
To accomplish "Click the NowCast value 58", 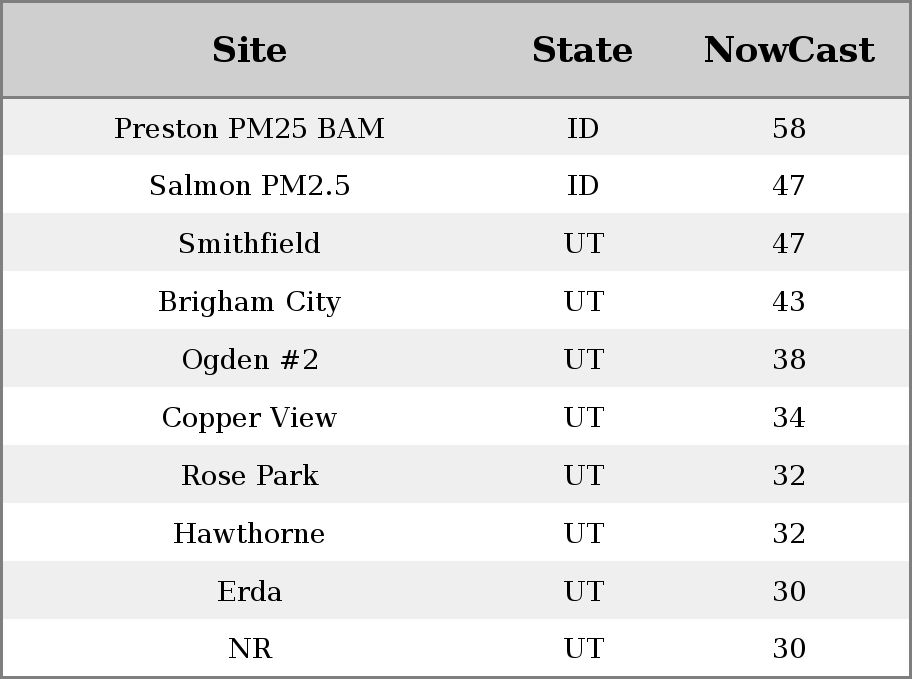I will [788, 129].
